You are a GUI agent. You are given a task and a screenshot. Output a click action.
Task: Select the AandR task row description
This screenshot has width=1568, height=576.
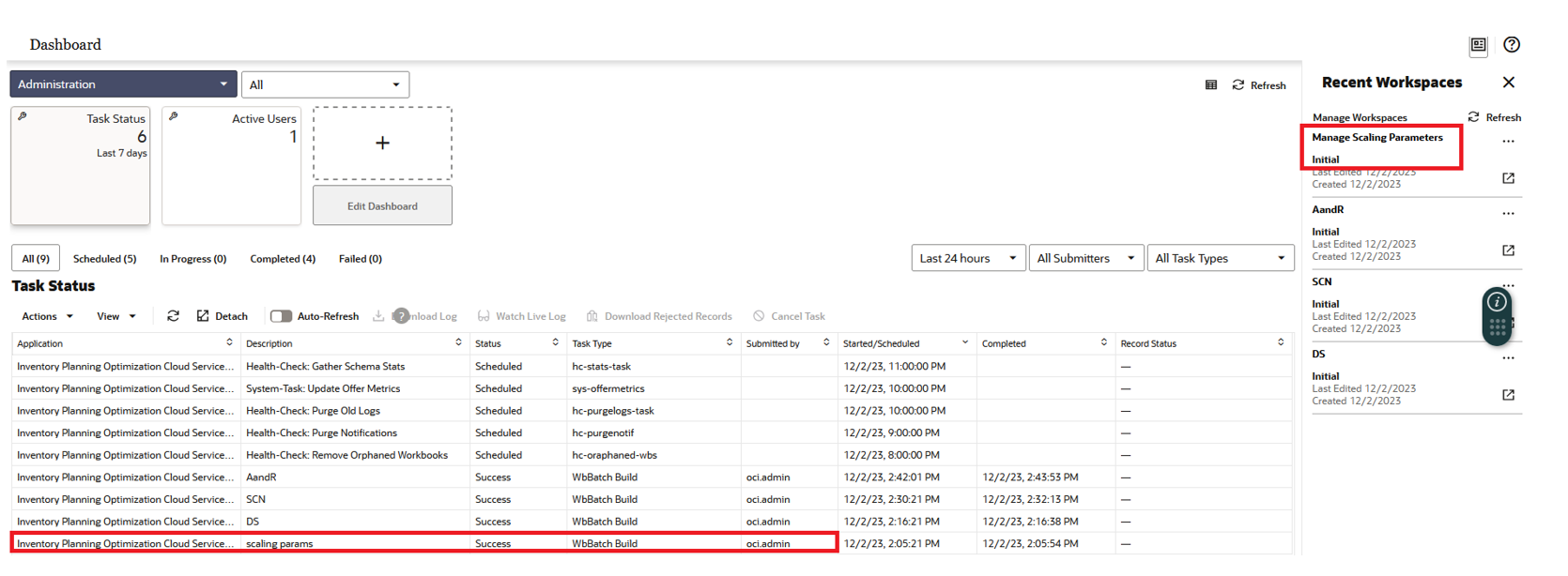[x=261, y=477]
